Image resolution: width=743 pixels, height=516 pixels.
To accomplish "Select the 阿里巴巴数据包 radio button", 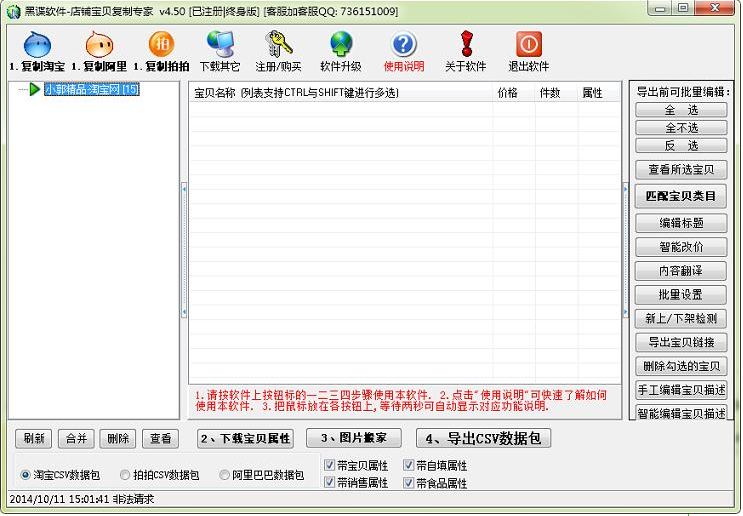I will [224, 475].
